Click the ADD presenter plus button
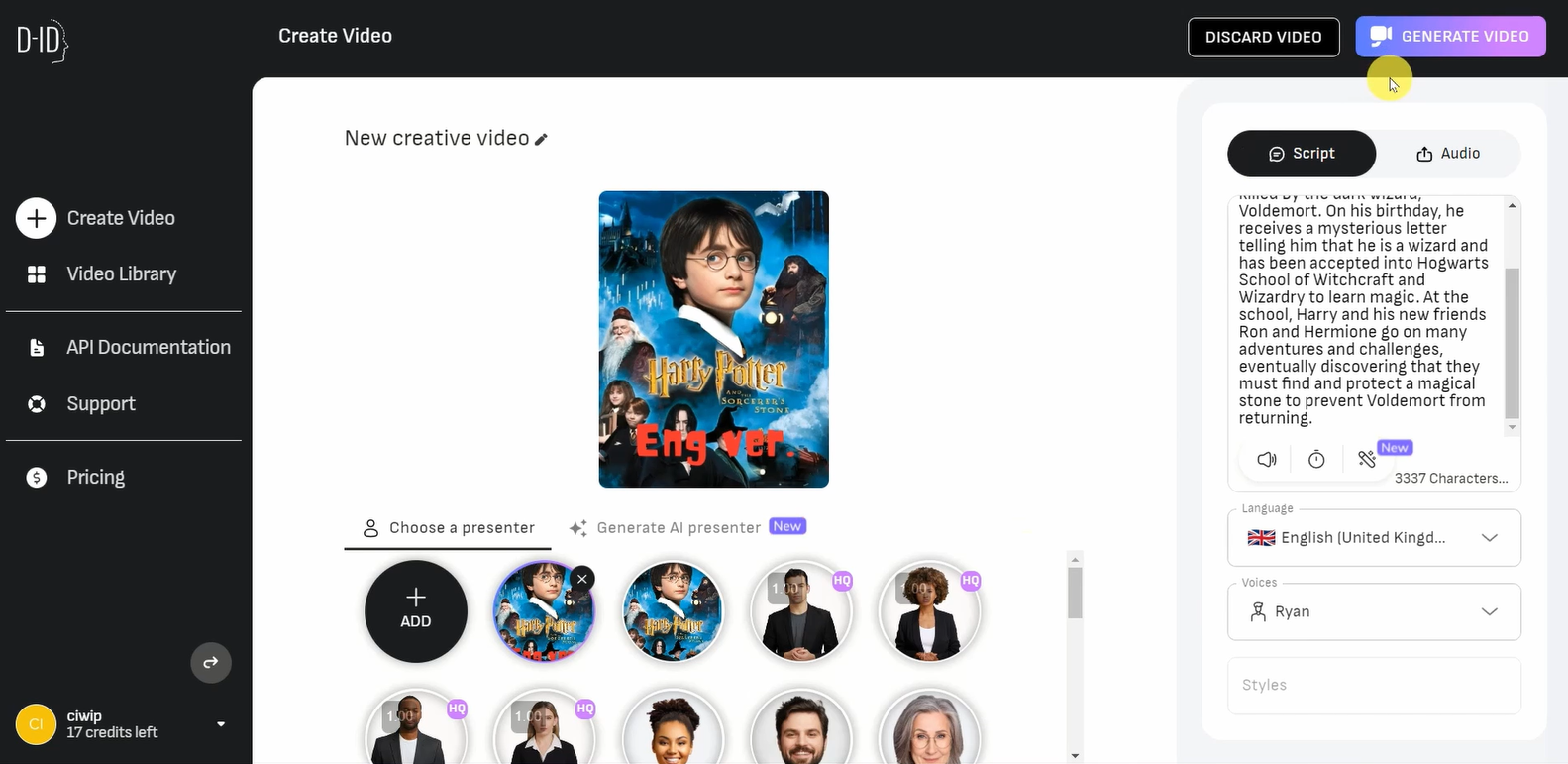Viewport: 1568px width, 764px height. (416, 610)
